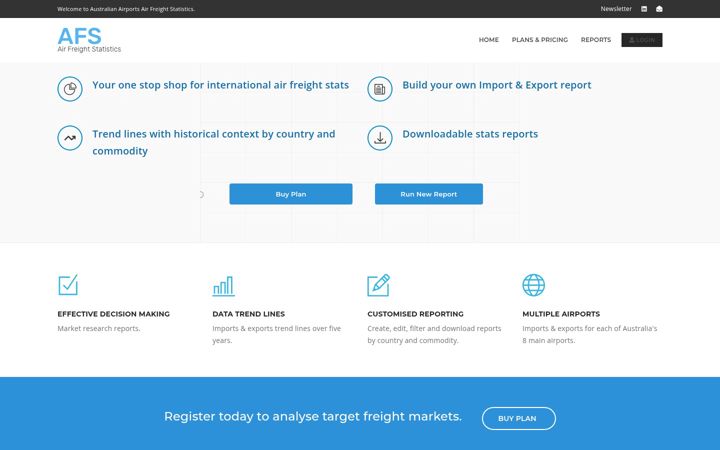Click 'Imports & exports for each of Australia's' text
This screenshot has width=720, height=450.
click(x=590, y=328)
